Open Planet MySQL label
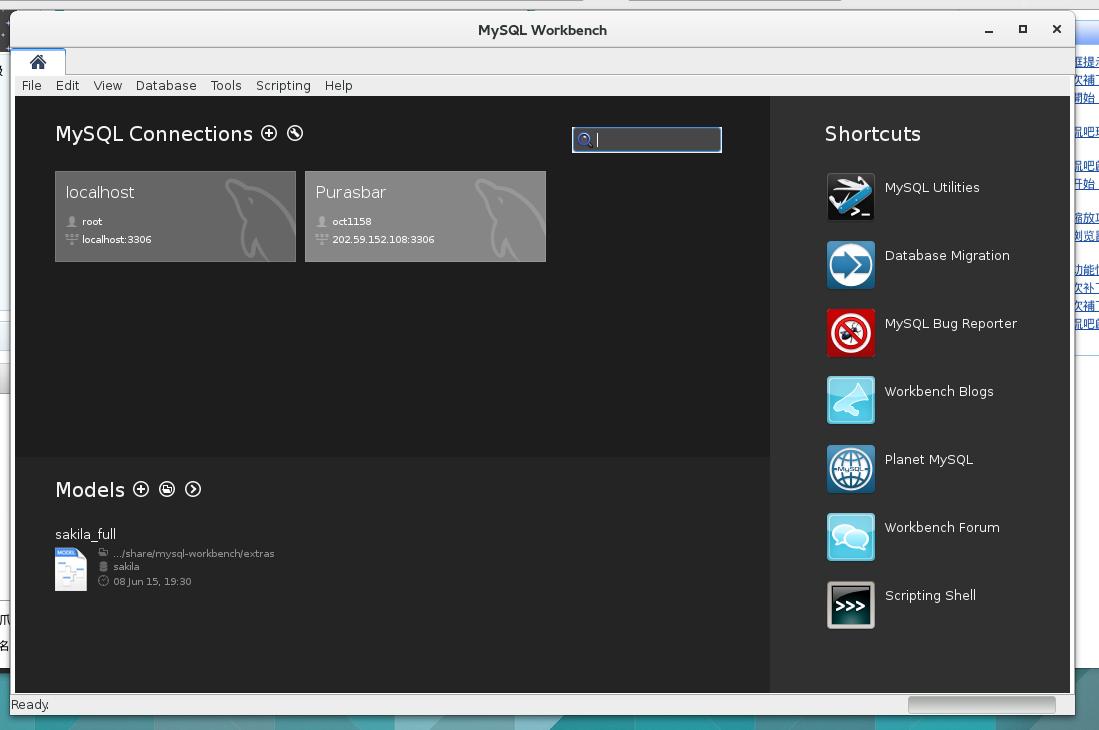The image size is (1099, 730). coord(929,459)
